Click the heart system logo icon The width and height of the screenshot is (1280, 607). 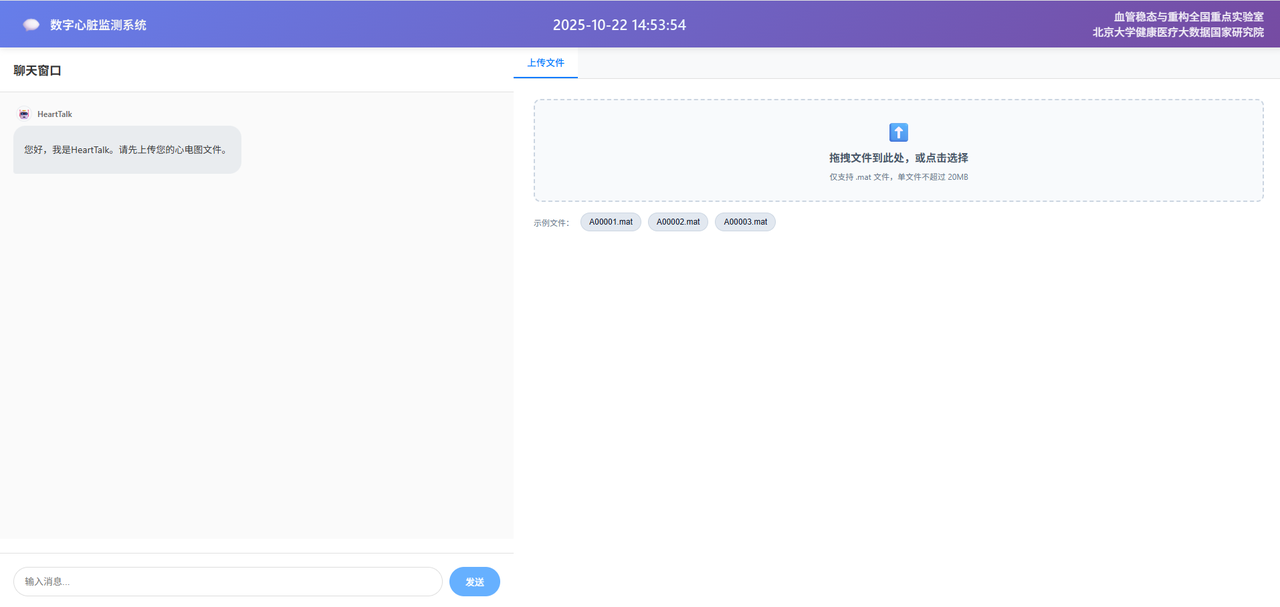(x=31, y=25)
